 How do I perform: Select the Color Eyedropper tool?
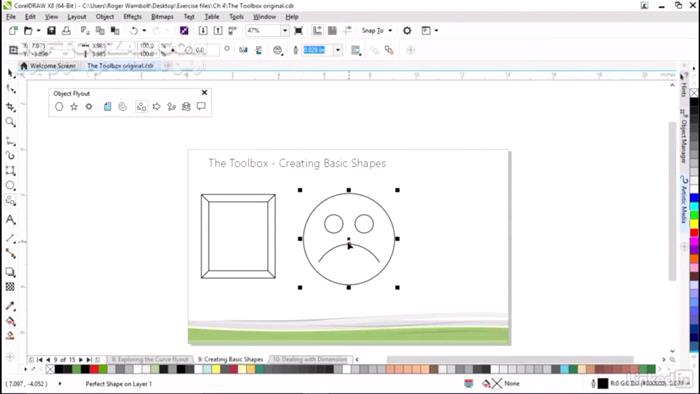11,306
